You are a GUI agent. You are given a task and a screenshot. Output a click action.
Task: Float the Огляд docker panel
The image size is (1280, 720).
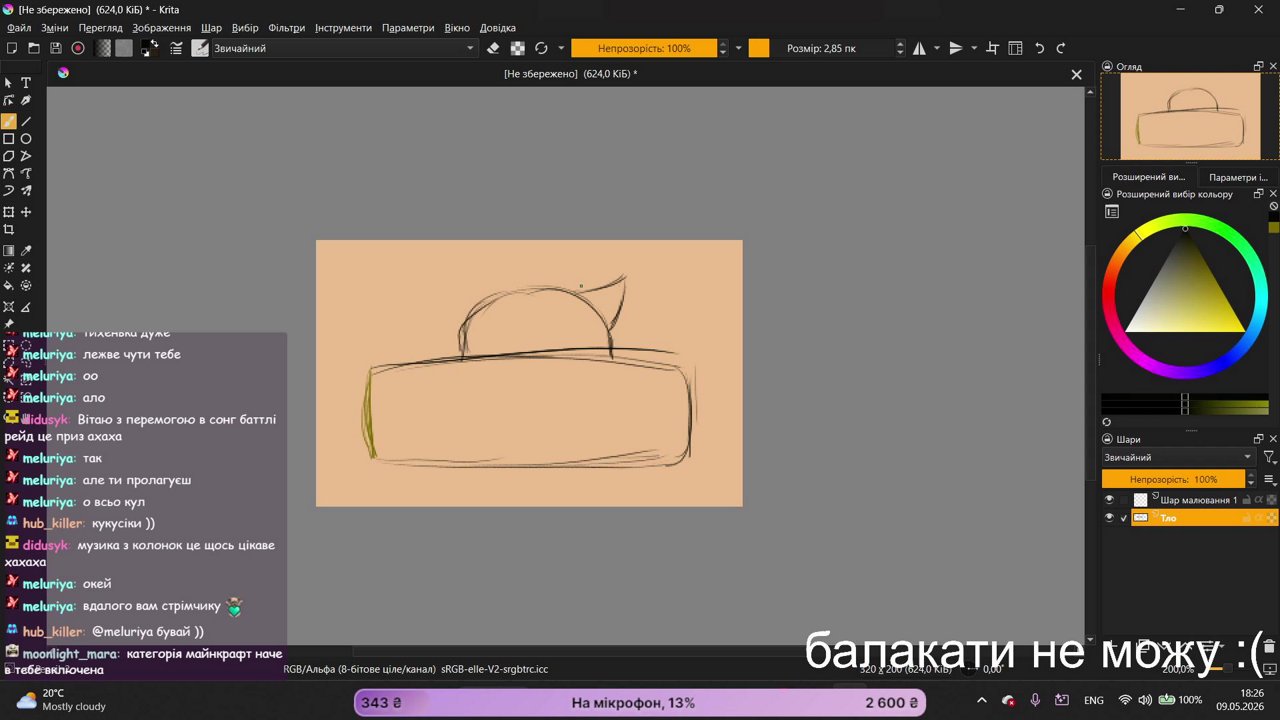(1258, 66)
